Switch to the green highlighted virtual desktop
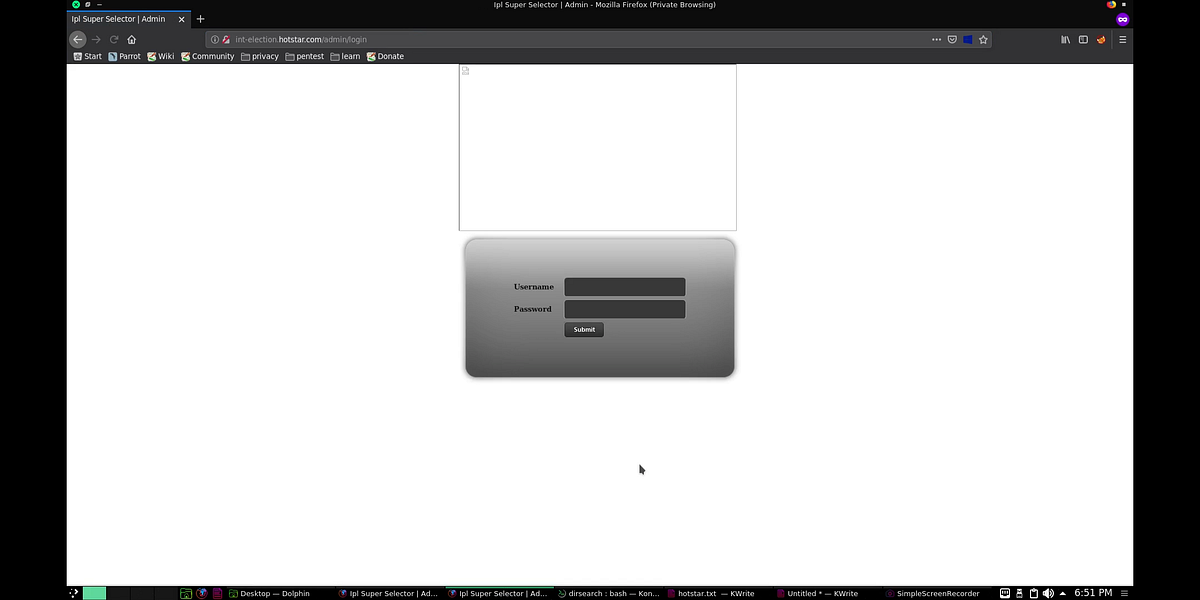The image size is (1200, 600). click(x=95, y=593)
